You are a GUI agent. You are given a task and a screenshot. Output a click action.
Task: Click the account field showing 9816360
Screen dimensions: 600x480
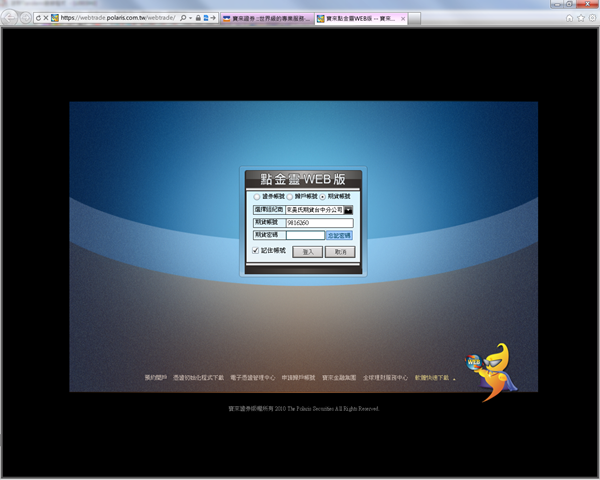point(320,223)
